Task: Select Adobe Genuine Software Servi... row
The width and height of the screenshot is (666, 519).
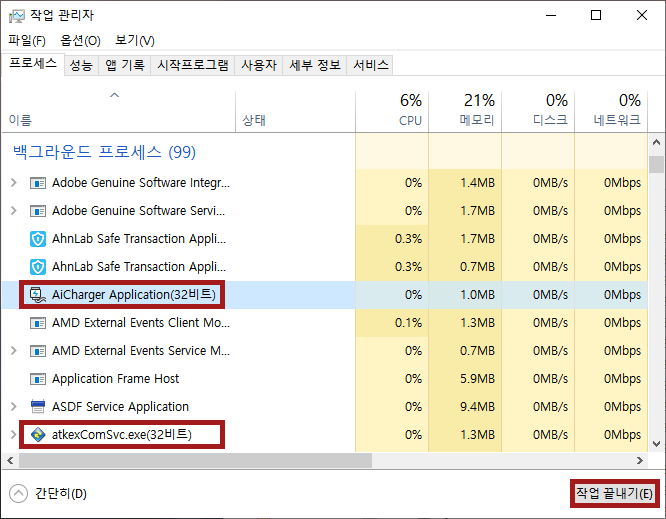Action: (325, 211)
